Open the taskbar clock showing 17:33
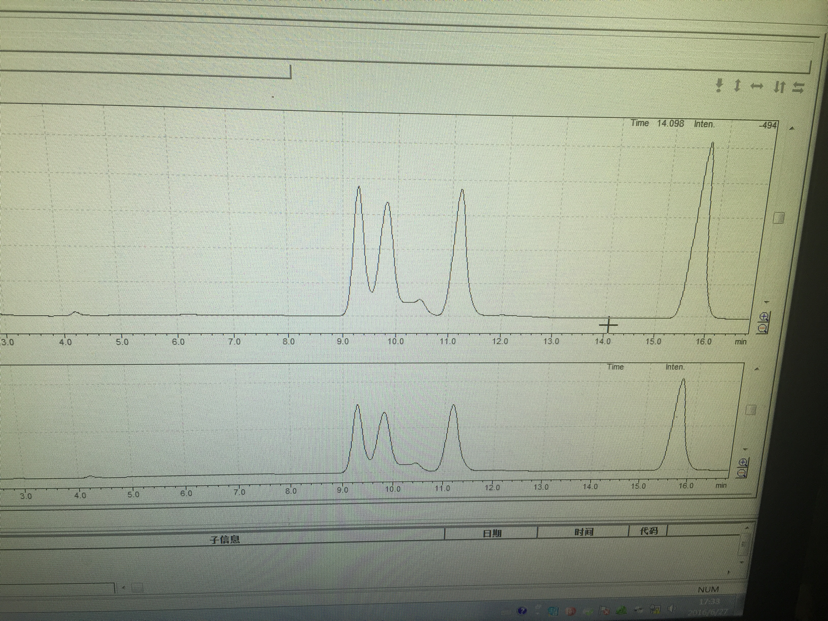This screenshot has width=828, height=621. [711, 607]
